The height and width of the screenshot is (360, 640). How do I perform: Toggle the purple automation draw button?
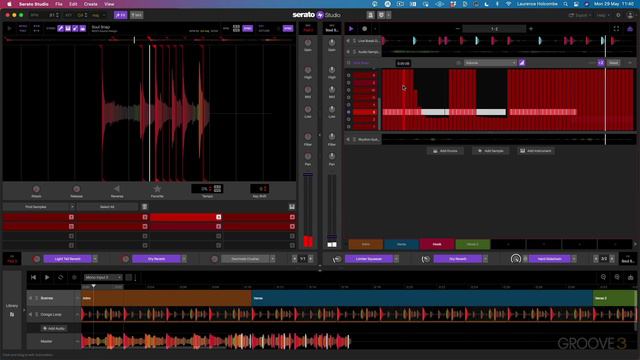pos(522,63)
